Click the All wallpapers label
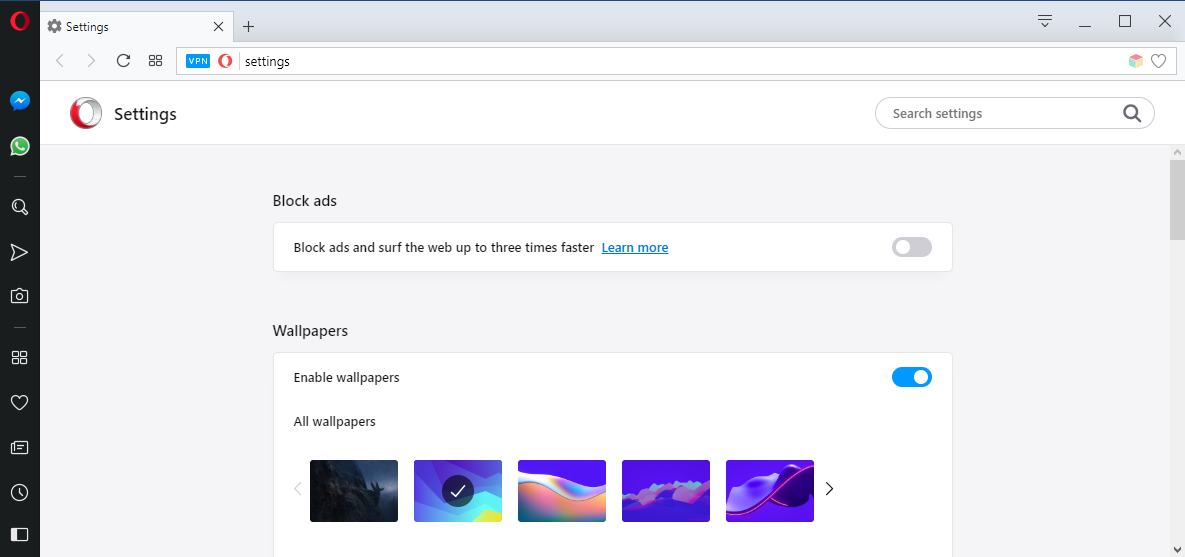 (335, 422)
